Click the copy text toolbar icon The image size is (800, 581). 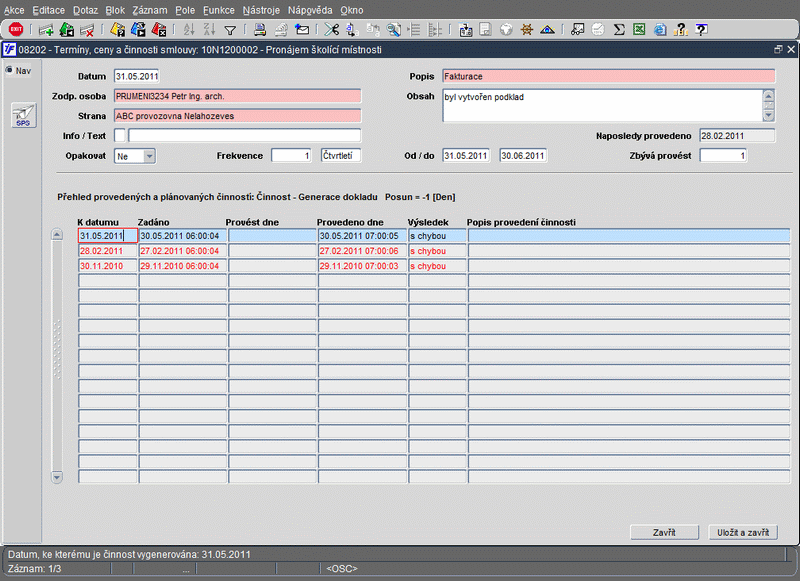tap(352, 30)
